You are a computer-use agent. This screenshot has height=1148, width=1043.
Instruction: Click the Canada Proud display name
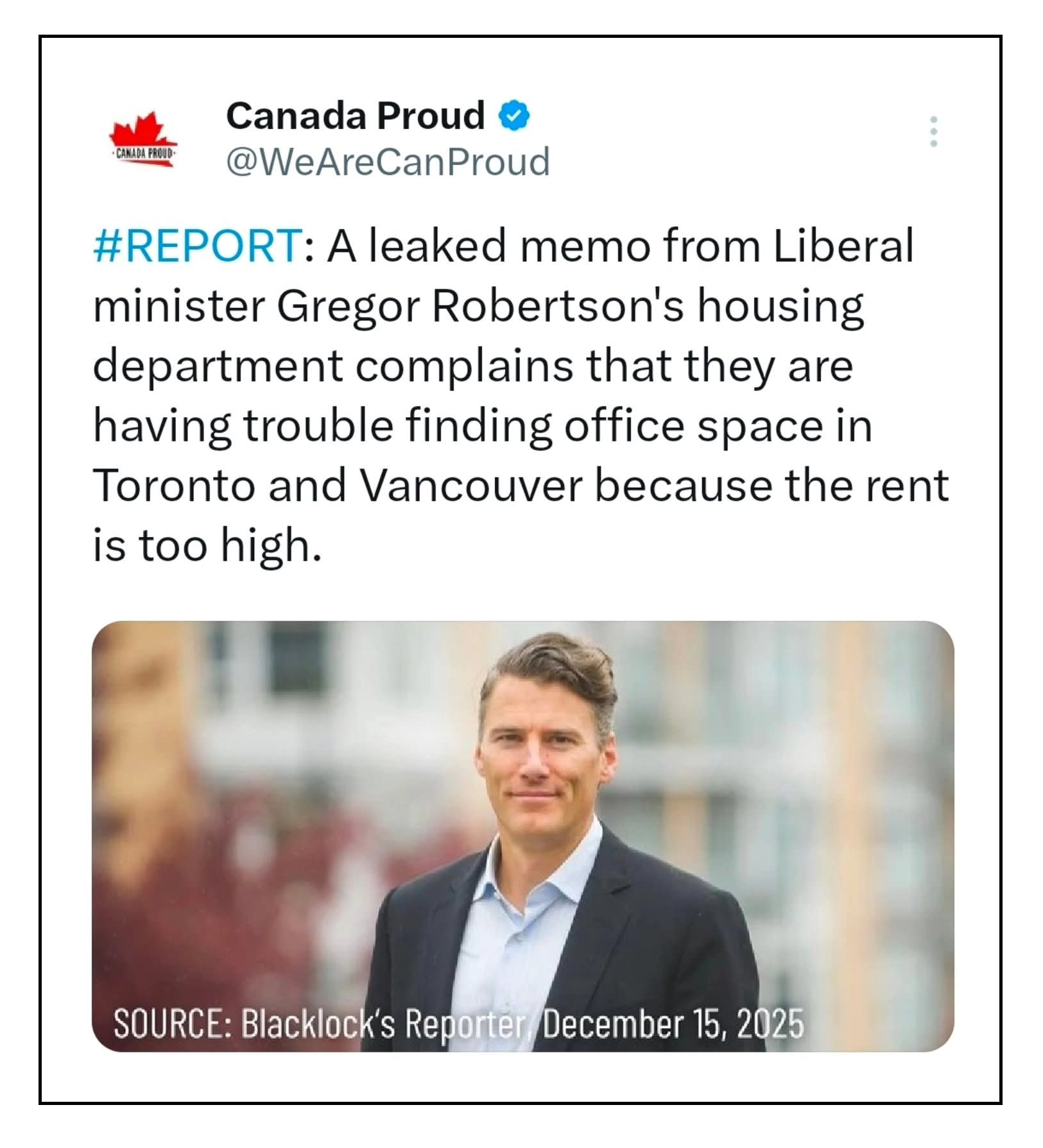355,116
